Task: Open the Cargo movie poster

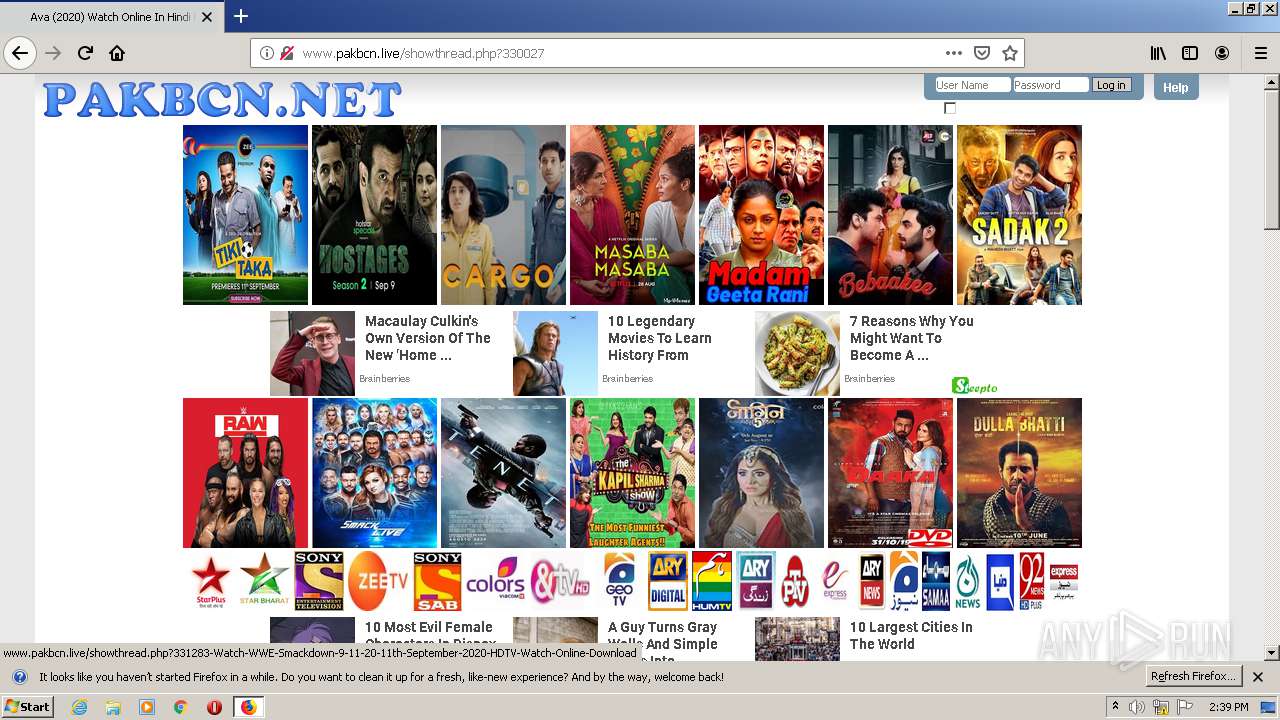Action: pos(503,215)
